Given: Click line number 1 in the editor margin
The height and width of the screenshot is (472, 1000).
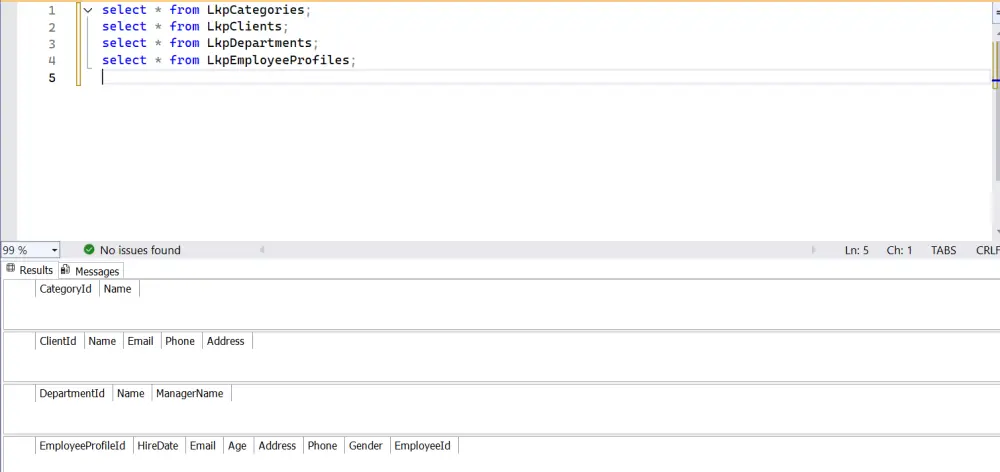Looking at the screenshot, I should pos(52,11).
